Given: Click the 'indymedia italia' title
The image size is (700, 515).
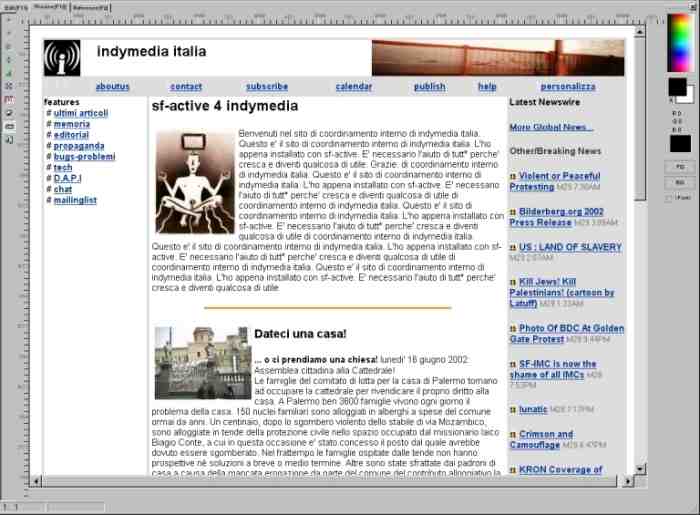Looking at the screenshot, I should 151,51.
